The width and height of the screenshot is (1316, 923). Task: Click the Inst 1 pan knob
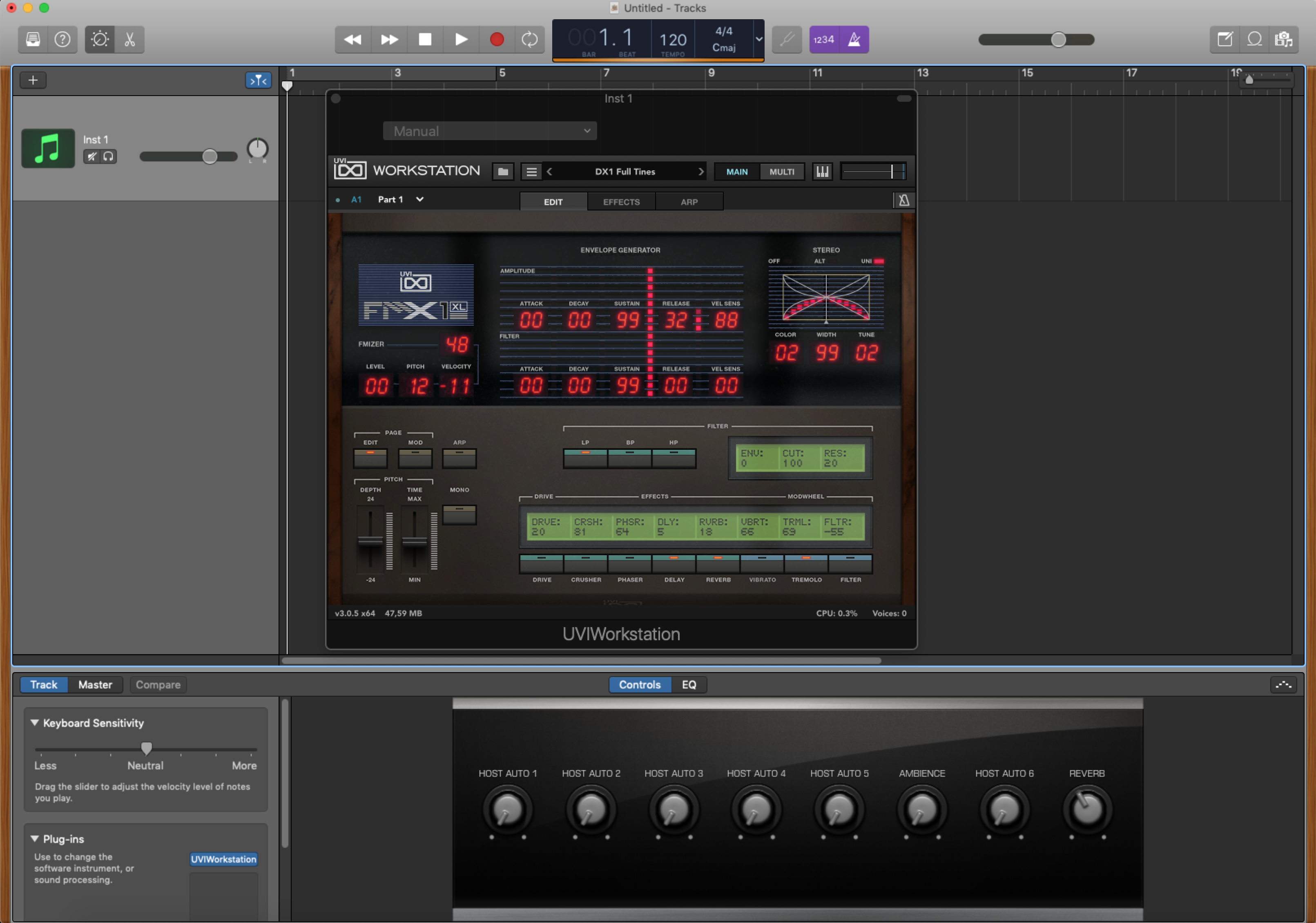[257, 150]
